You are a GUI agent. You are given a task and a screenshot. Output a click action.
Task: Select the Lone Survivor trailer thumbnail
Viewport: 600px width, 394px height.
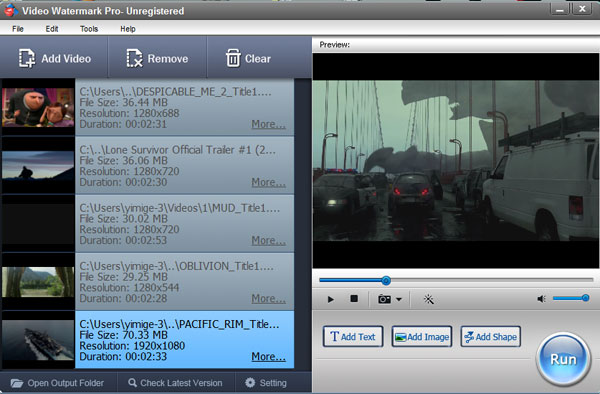[38, 165]
